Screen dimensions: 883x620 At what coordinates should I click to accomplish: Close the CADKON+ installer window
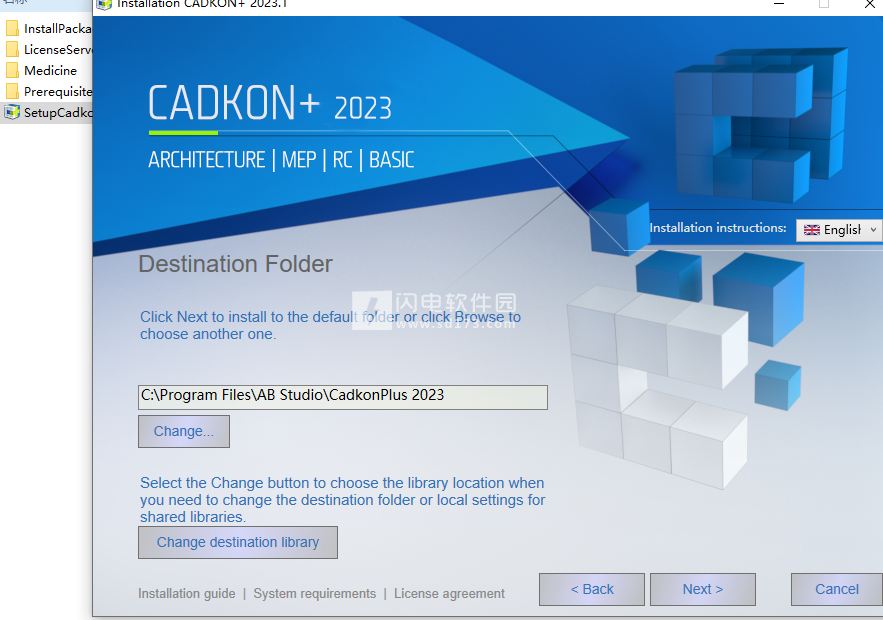[x=869, y=5]
